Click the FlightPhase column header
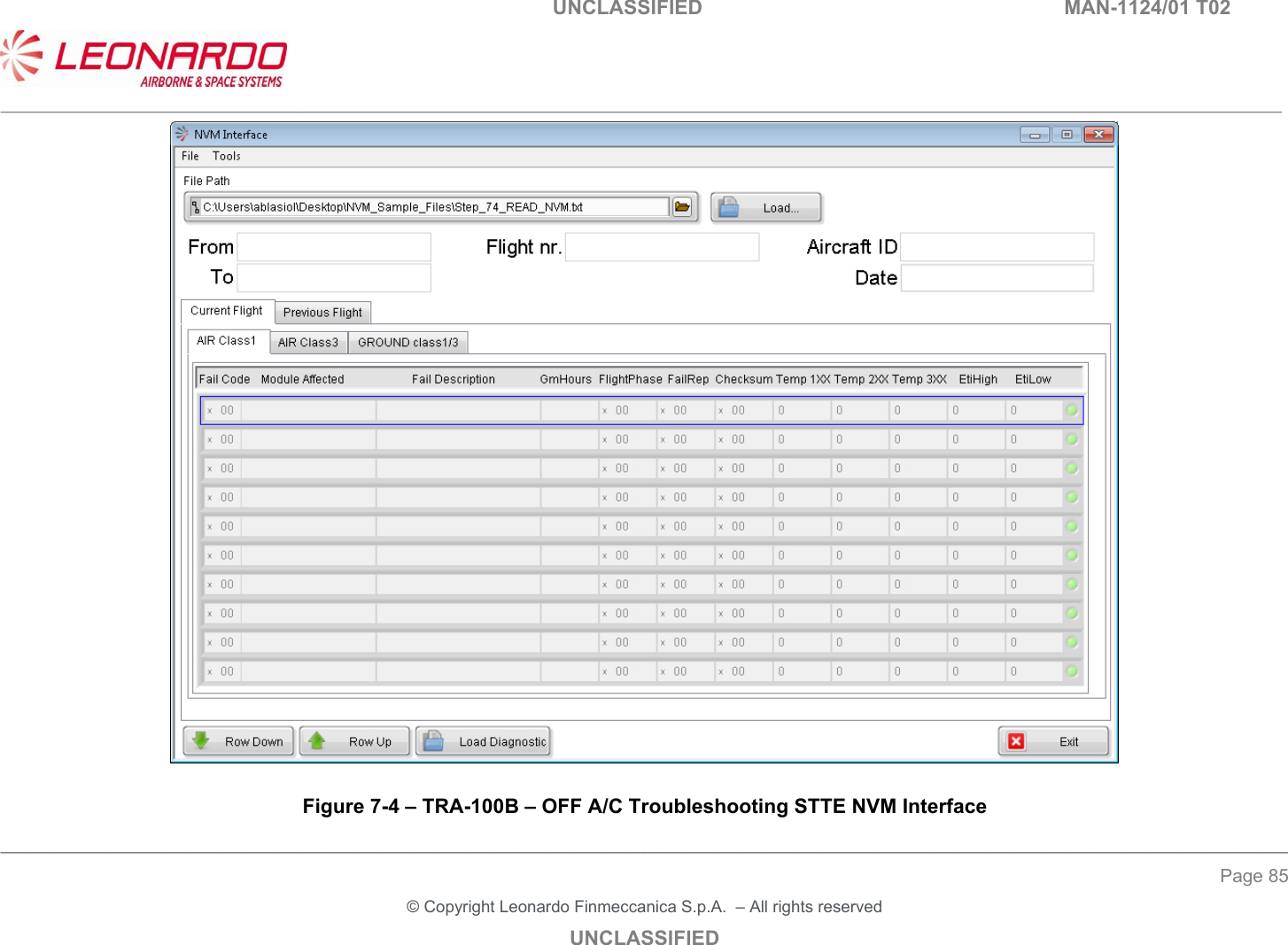This screenshot has width=1288, height=945. click(x=631, y=379)
